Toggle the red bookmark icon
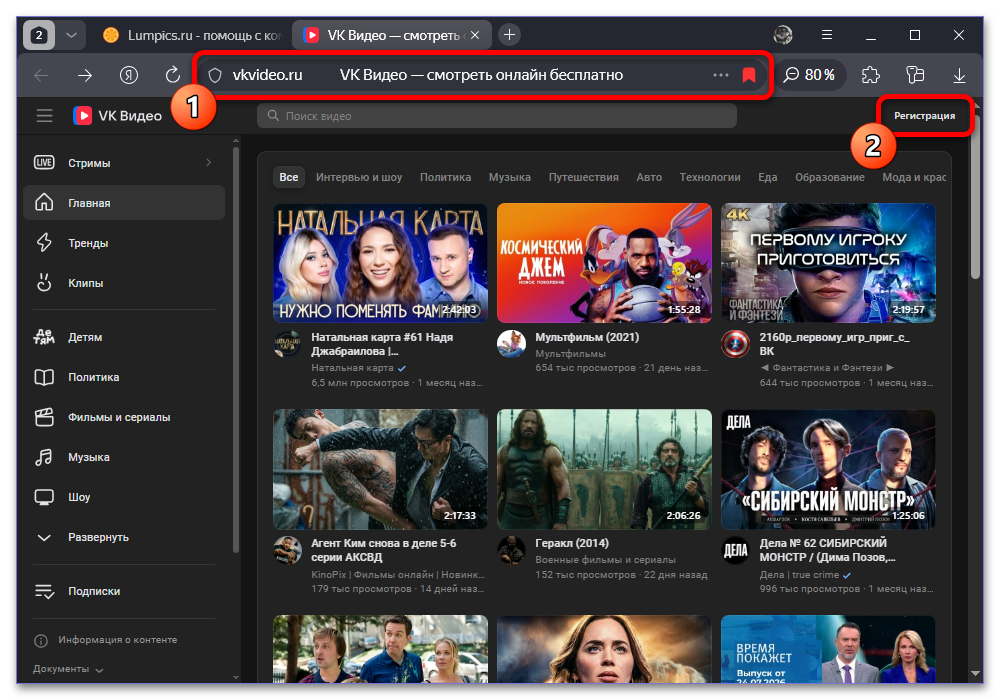Image resolution: width=1000 pixels, height=700 pixels. click(749, 75)
